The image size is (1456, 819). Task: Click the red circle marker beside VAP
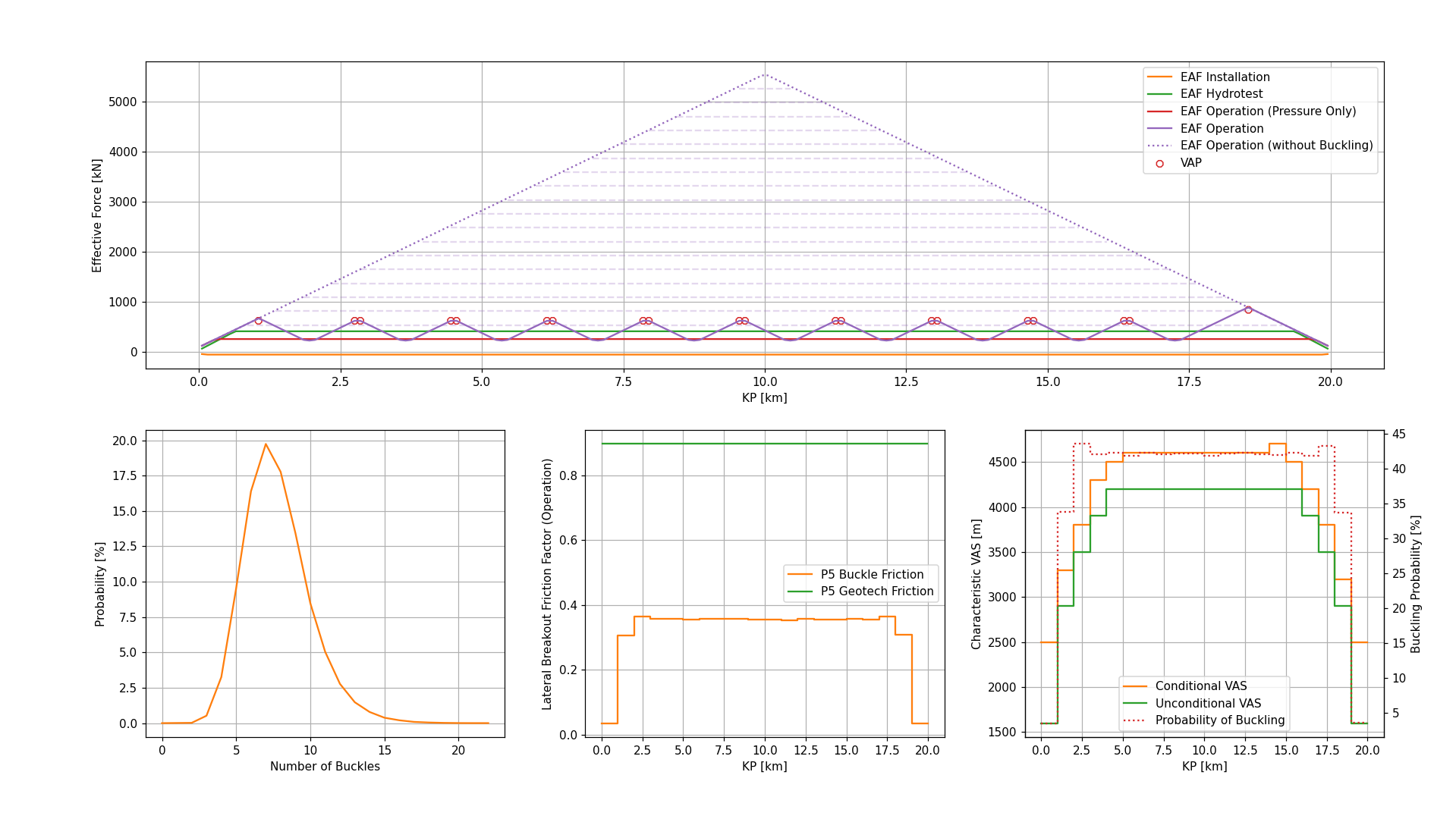[1160, 162]
